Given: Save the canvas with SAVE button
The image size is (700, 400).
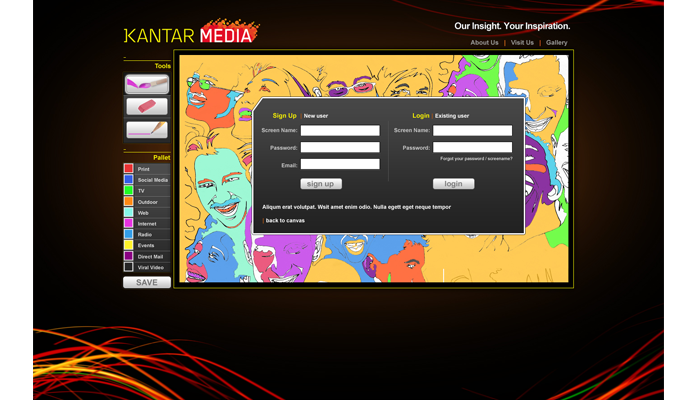Looking at the screenshot, I should point(147,282).
